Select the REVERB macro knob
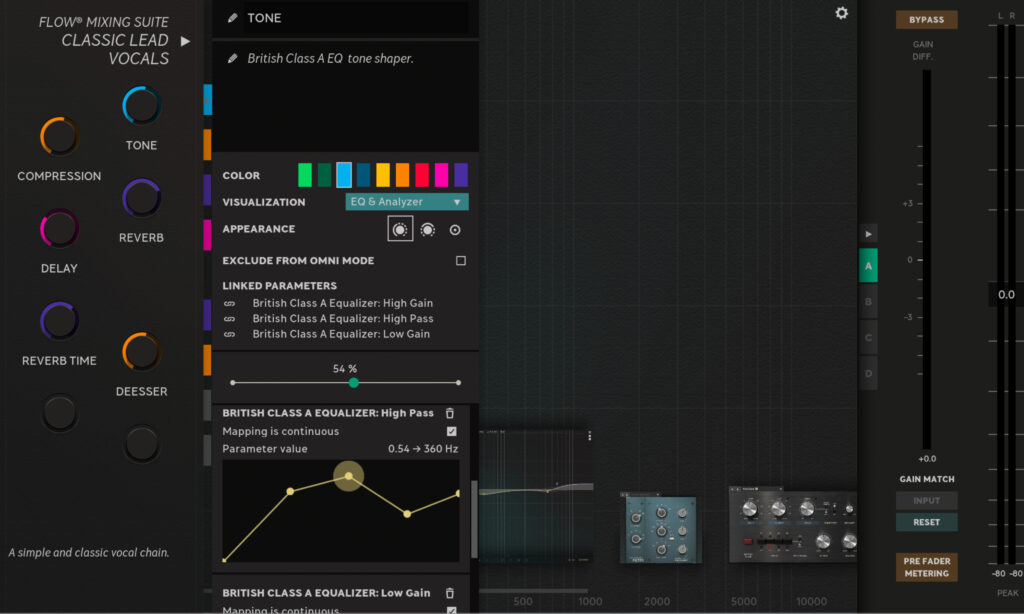Screen dimensions: 1024x614 [141, 198]
